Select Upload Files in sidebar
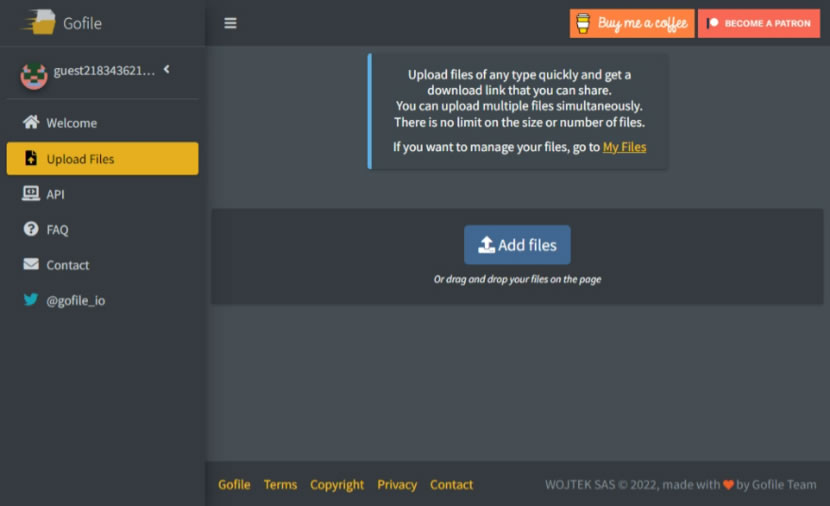The height and width of the screenshot is (506, 830). coord(103,158)
